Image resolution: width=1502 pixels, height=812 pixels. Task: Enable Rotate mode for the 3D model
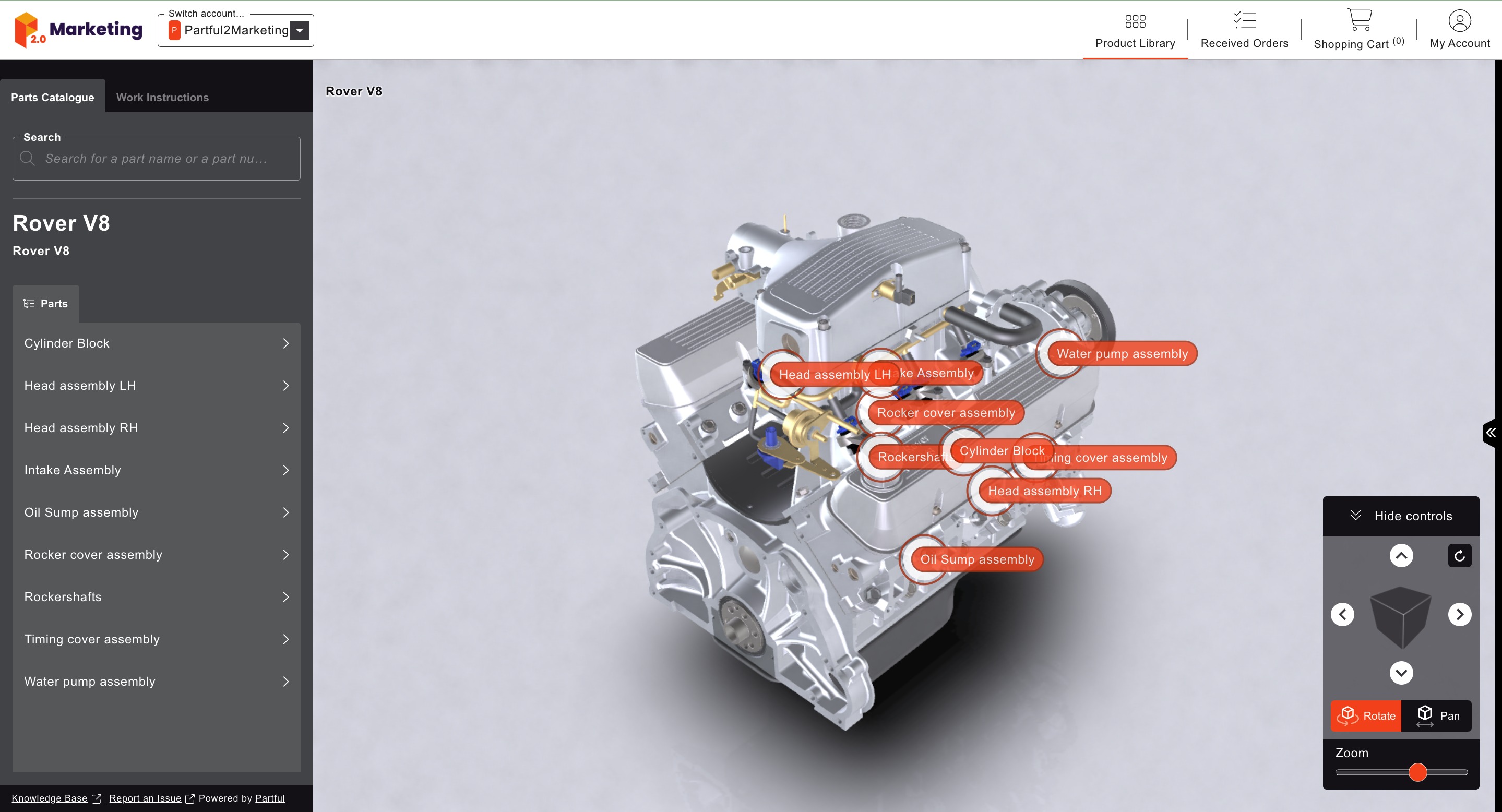point(1366,716)
